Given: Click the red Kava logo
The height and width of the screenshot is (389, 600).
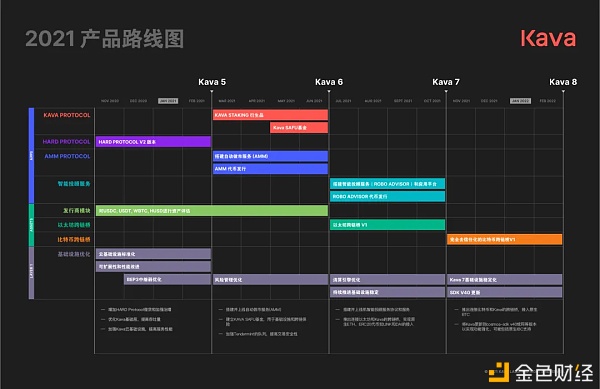Looking at the screenshot, I should (548, 38).
